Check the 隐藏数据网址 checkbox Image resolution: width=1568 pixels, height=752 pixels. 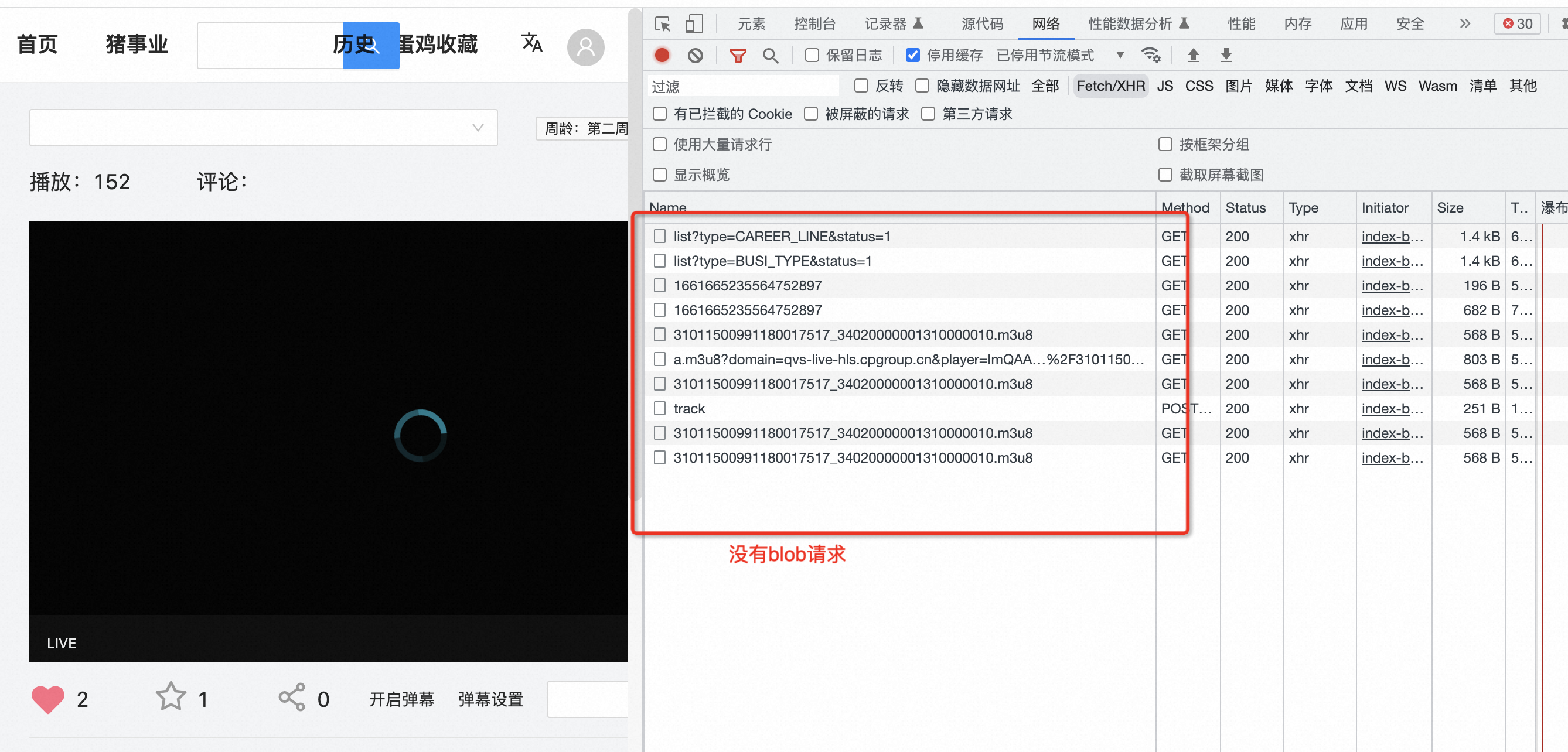click(x=923, y=86)
